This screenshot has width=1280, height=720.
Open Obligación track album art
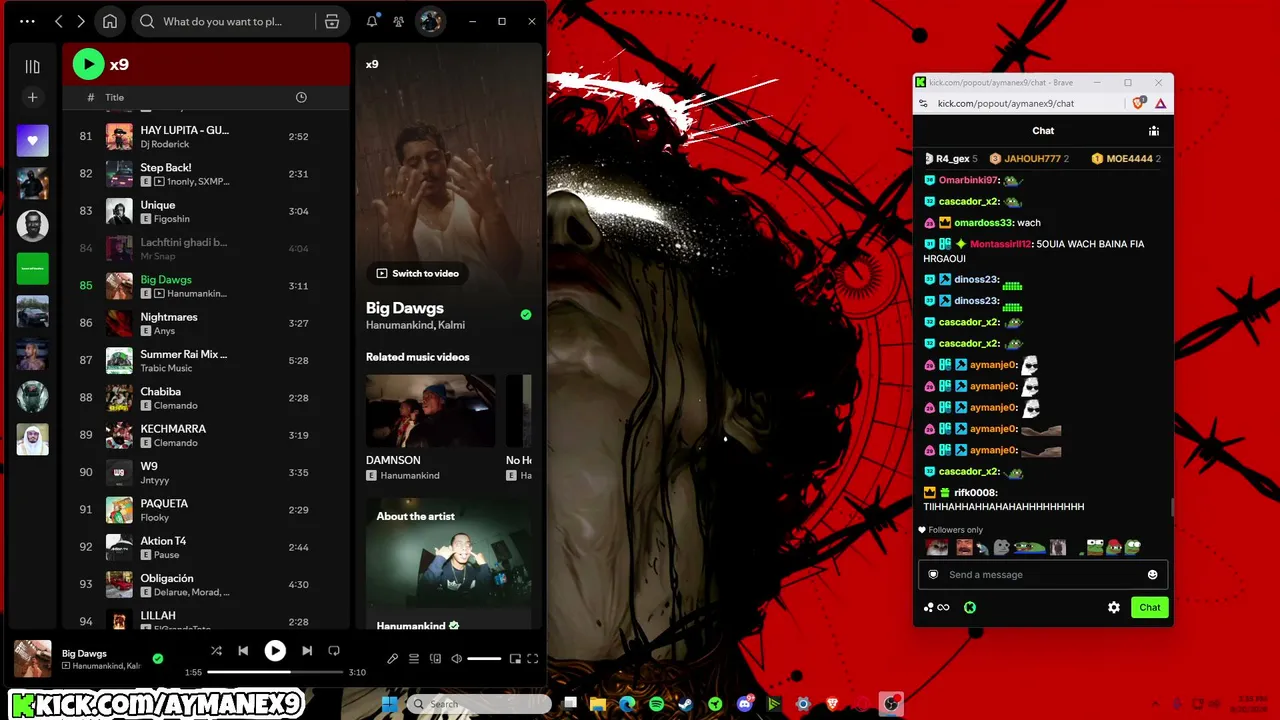click(119, 584)
